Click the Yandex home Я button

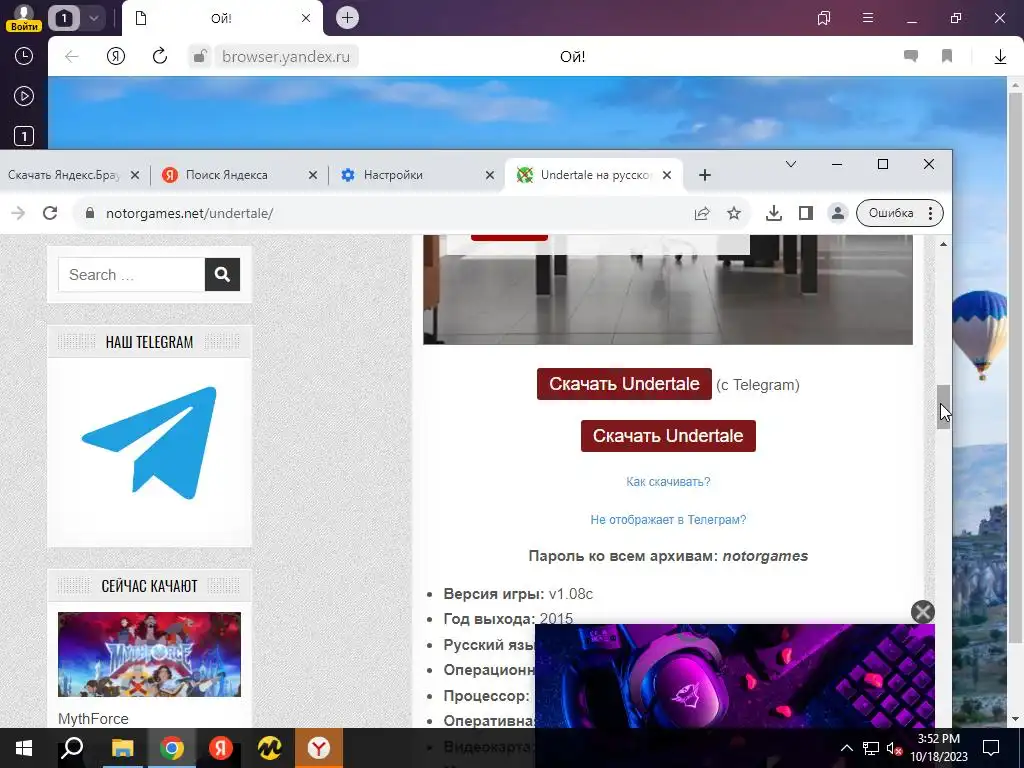pyautogui.click(x=116, y=57)
